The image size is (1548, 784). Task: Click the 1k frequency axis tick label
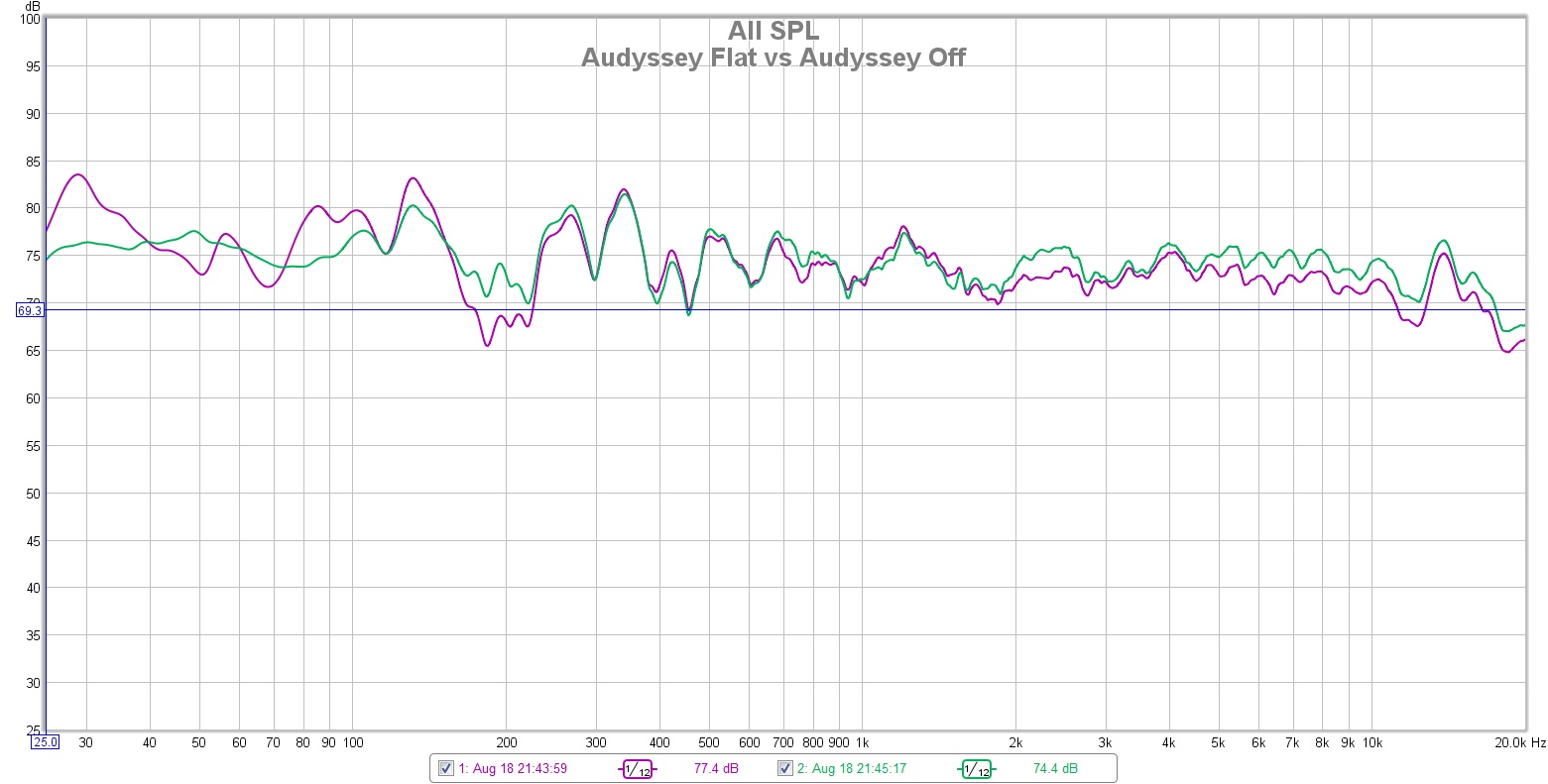click(x=862, y=742)
